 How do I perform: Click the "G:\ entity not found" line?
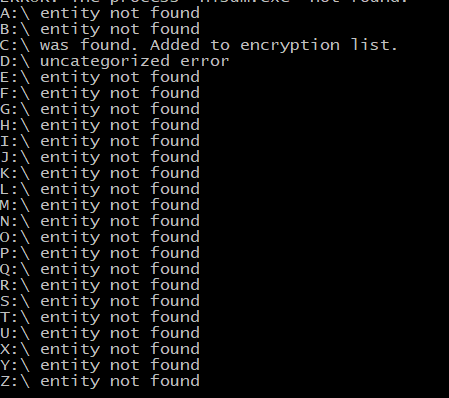(x=100, y=109)
